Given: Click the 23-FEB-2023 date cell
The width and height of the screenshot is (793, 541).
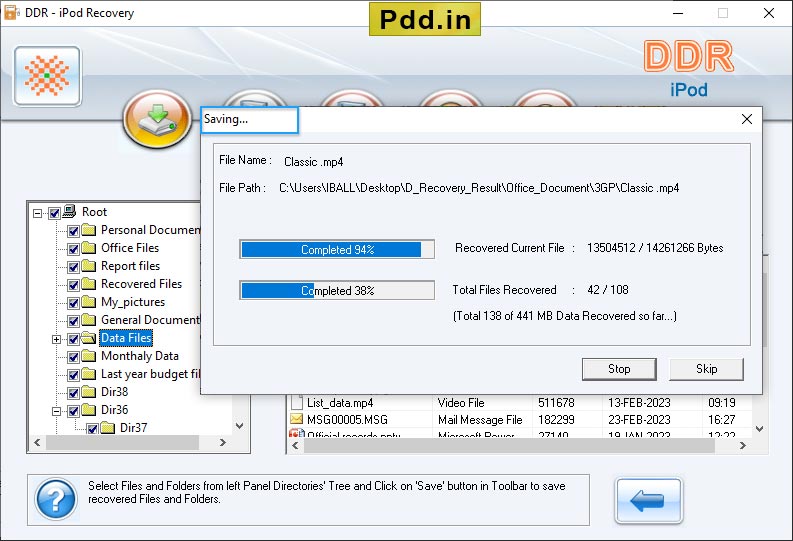Looking at the screenshot, I should [x=639, y=420].
